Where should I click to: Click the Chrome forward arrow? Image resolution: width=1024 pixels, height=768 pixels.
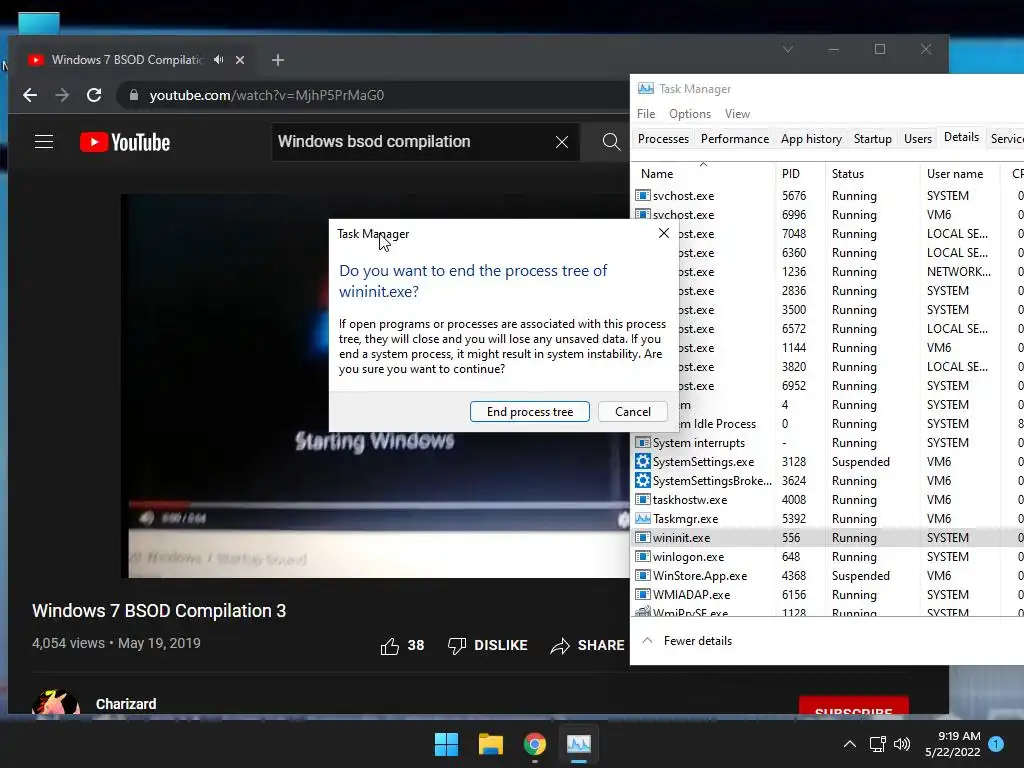[62, 95]
